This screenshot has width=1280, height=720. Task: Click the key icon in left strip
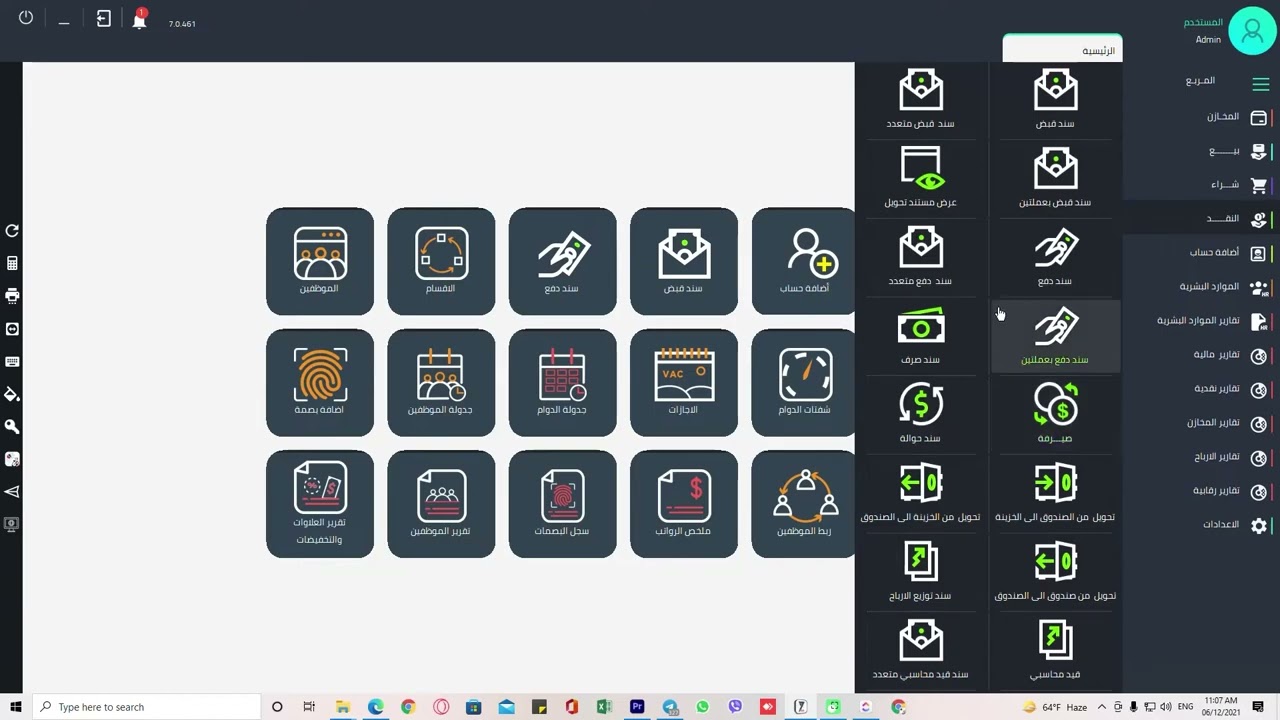[x=12, y=426]
